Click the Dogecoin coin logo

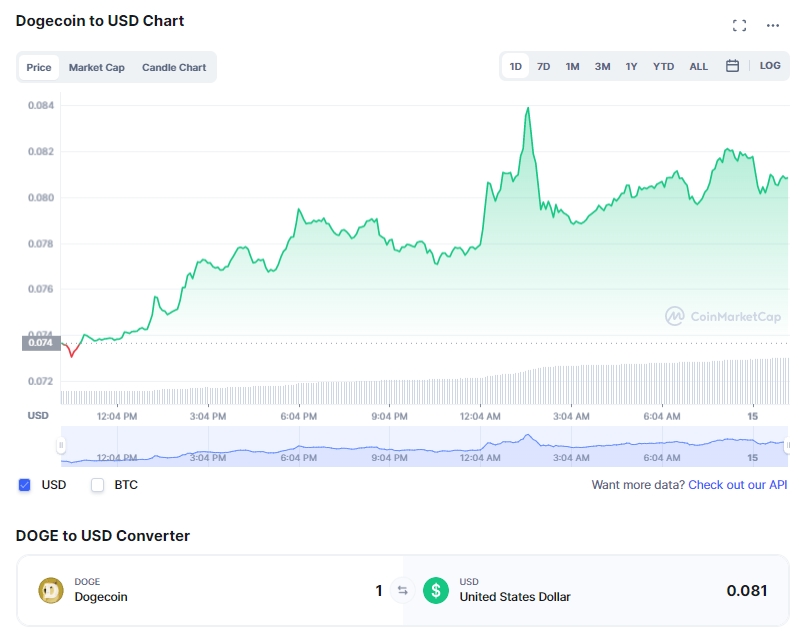click(x=51, y=591)
